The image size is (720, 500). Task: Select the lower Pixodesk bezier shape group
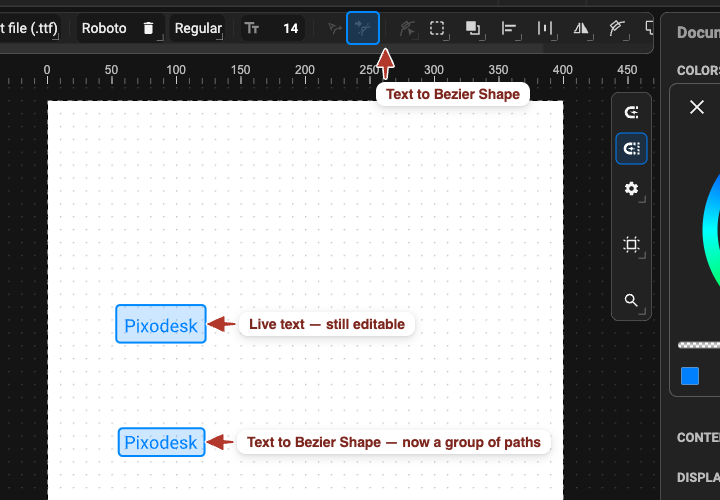tap(161, 442)
